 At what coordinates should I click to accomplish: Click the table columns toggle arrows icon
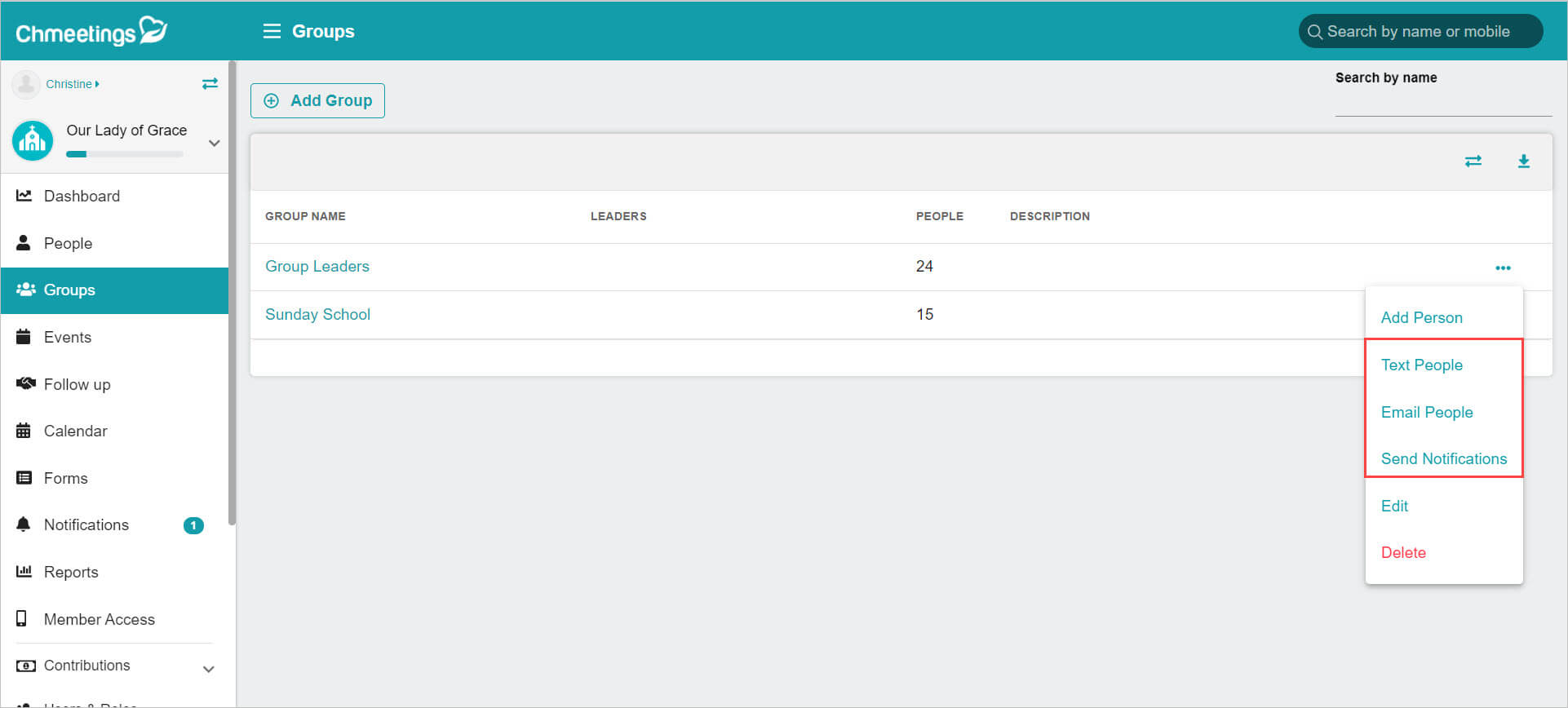(x=1473, y=162)
